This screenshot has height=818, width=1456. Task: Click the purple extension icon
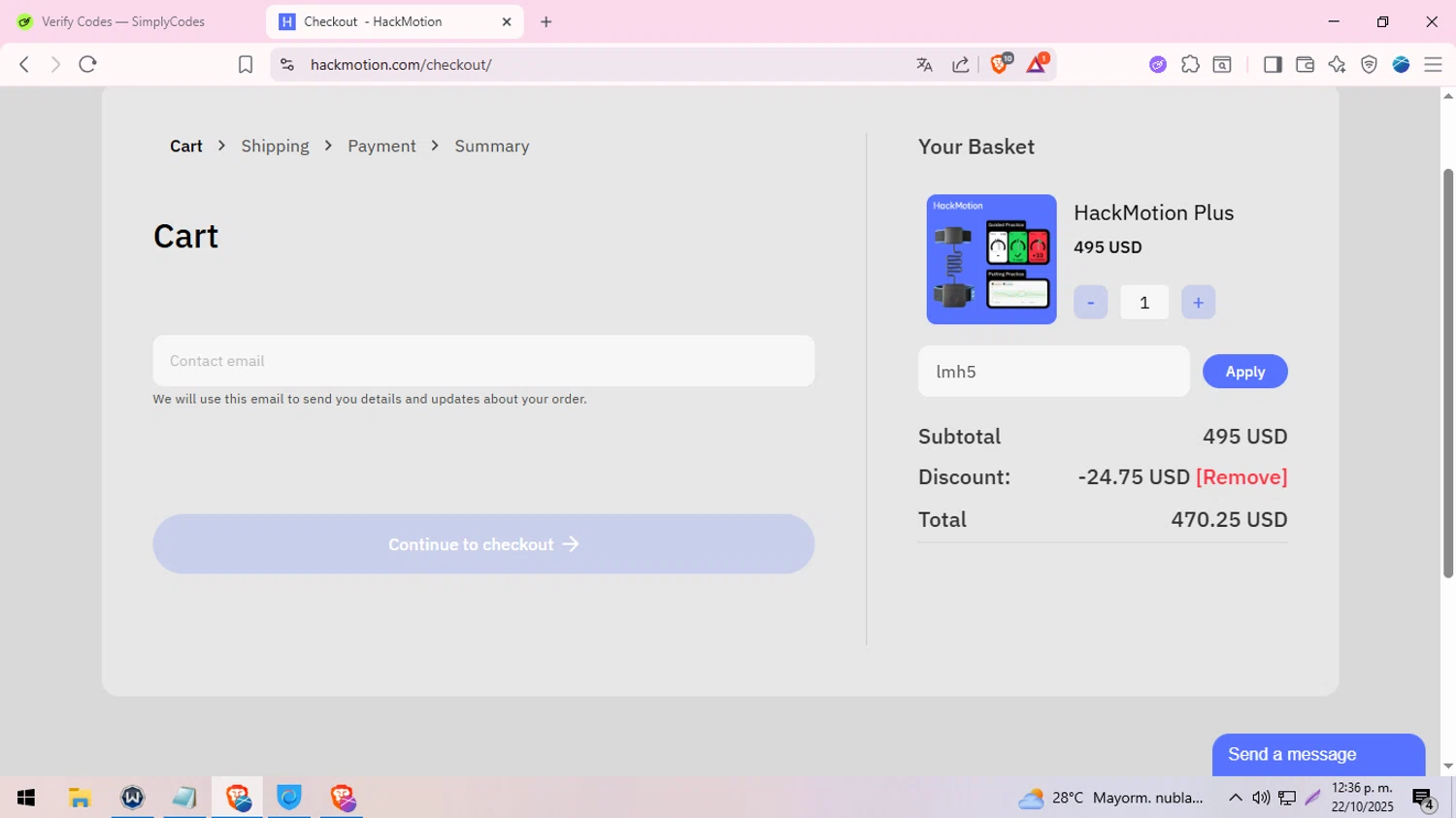[x=1158, y=64]
